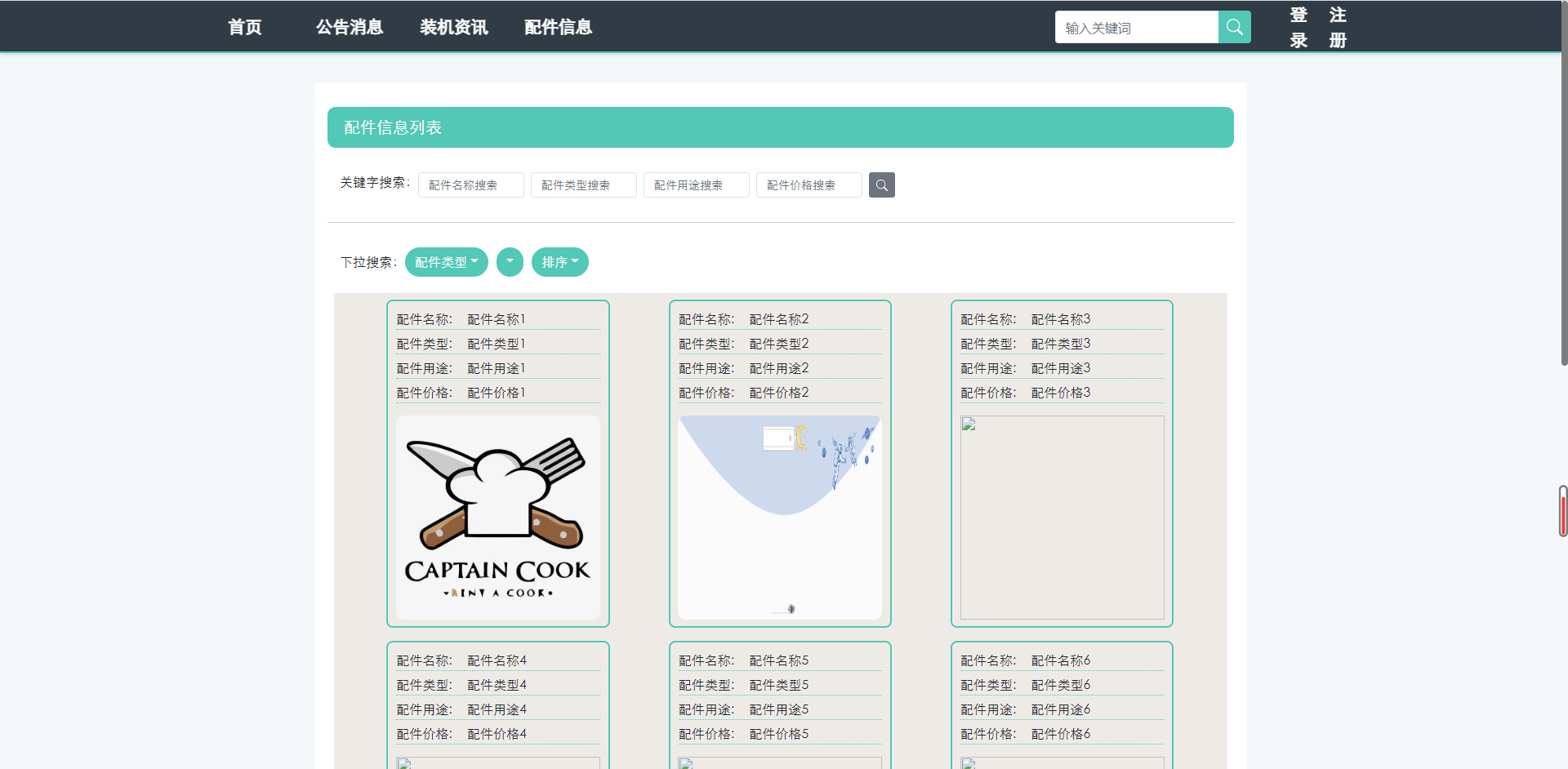1568x769 pixels.
Task: Click the 配件信息列表 header banner
Action: click(780, 127)
